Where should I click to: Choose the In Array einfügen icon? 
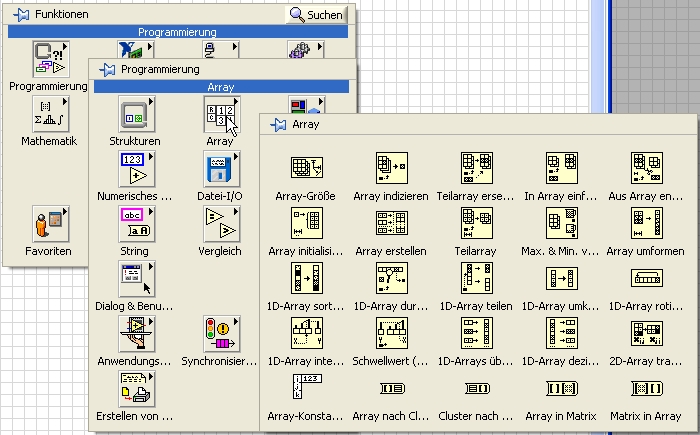point(561,168)
